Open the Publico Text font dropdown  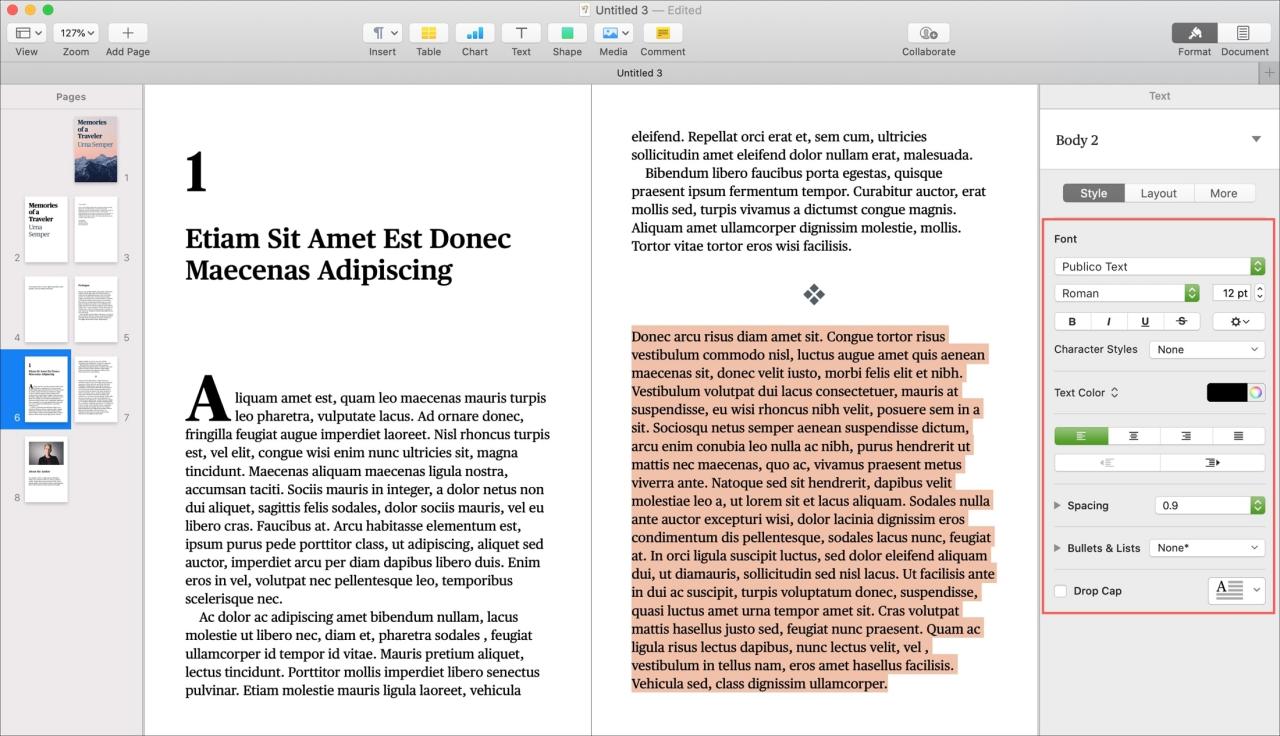coord(1159,266)
